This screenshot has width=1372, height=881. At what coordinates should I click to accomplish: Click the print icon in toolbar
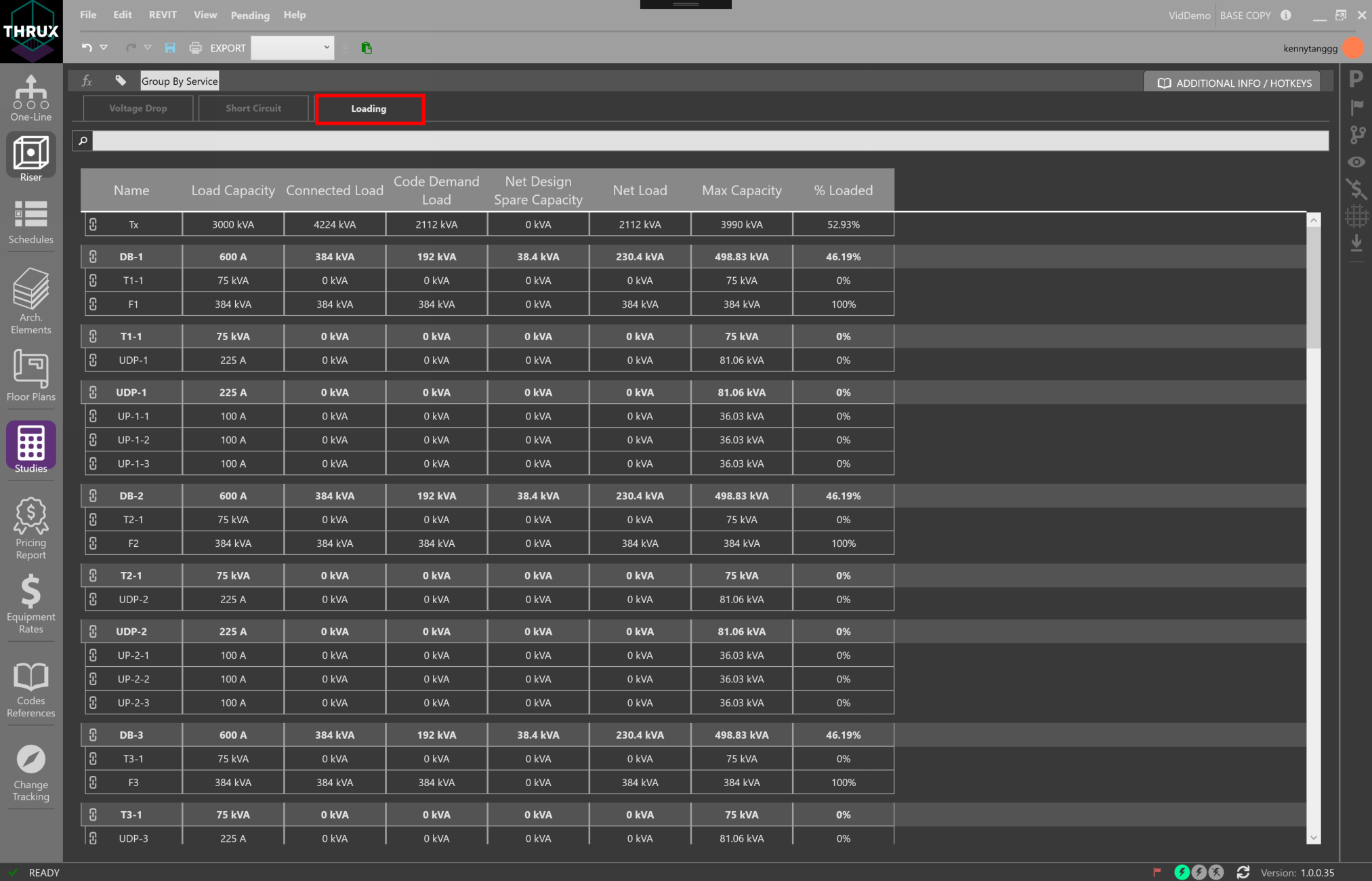[x=196, y=47]
